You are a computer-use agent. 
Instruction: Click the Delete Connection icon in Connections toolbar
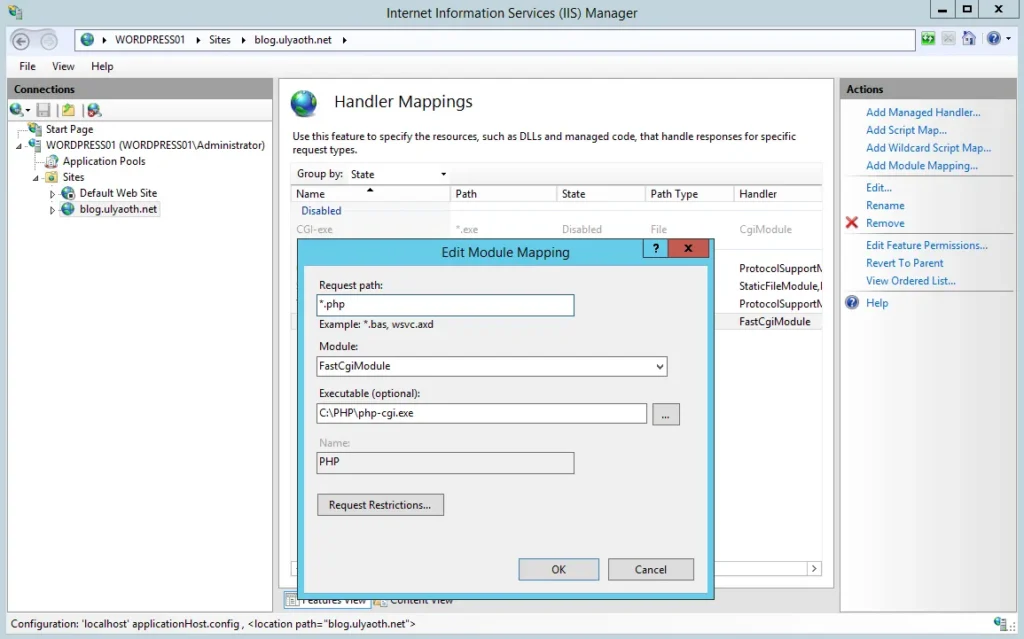coord(94,110)
